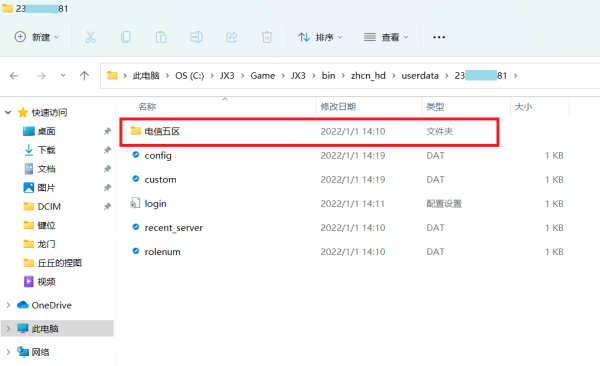Image resolution: width=600 pixels, height=366 pixels.
Task: Click the chevron after OS (C:) breadcrumb
Action: coord(212,76)
